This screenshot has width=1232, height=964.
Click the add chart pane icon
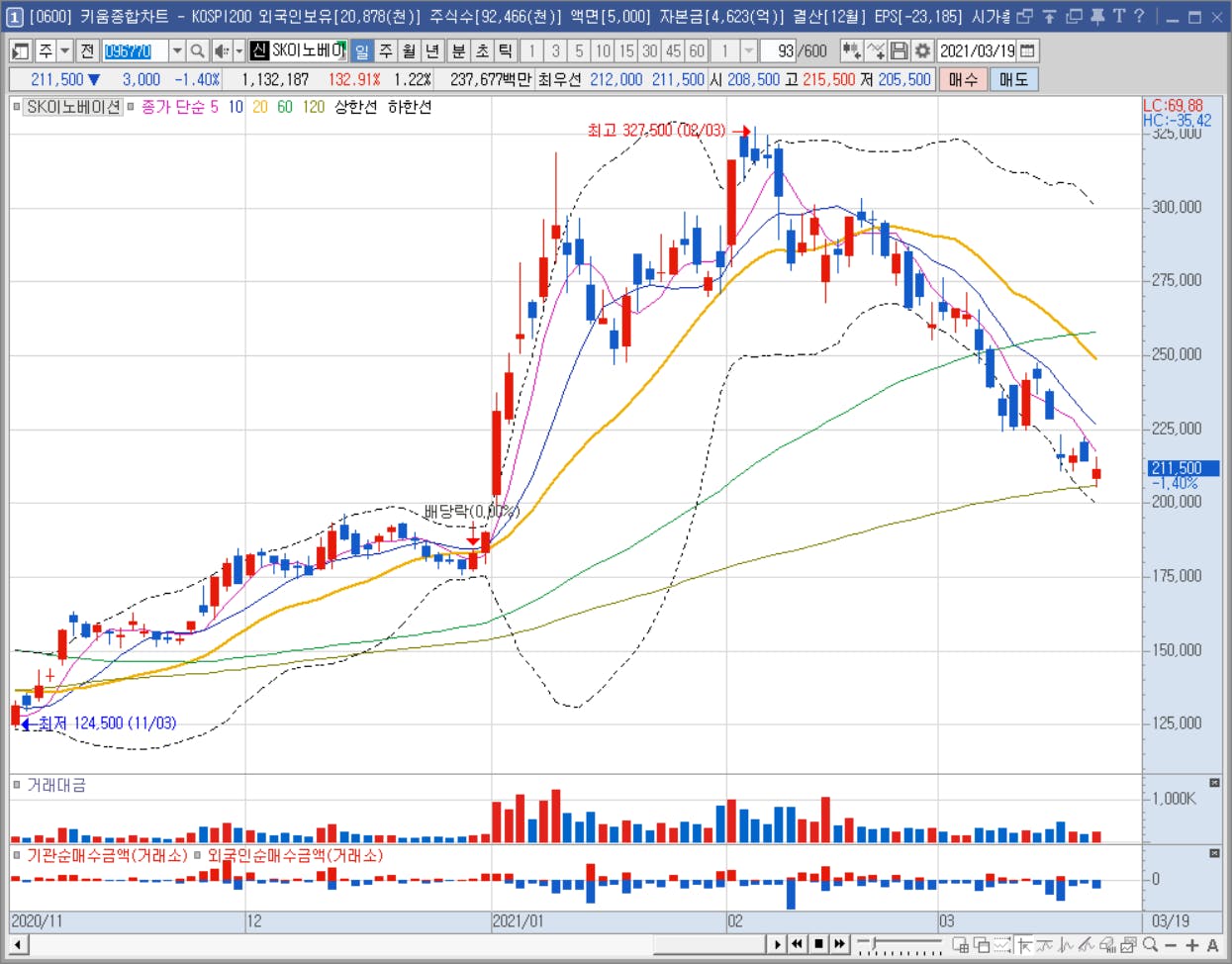tap(960, 945)
